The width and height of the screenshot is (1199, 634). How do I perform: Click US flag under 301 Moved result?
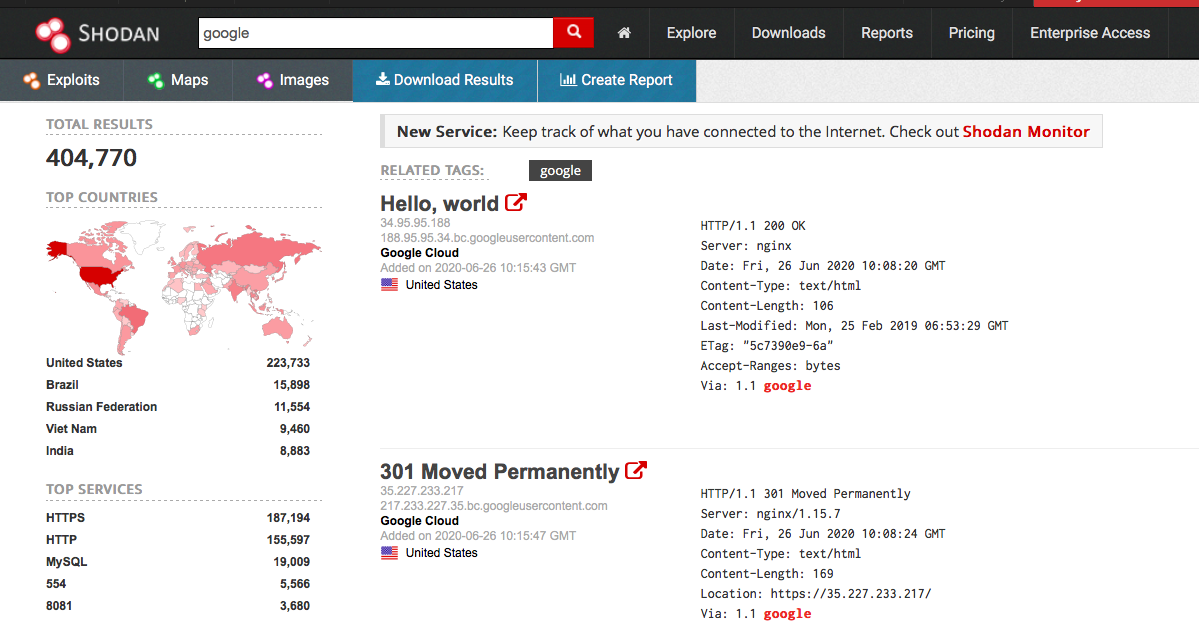point(389,553)
